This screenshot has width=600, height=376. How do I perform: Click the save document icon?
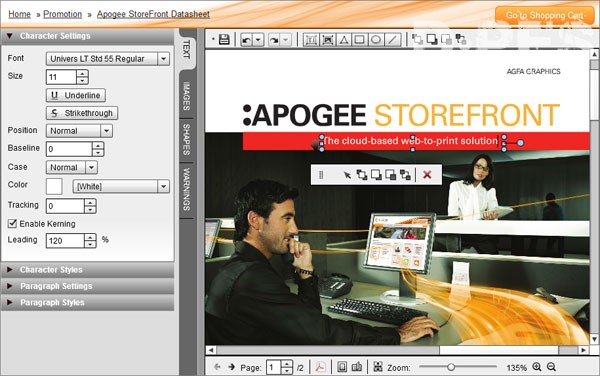pyautogui.click(x=224, y=39)
